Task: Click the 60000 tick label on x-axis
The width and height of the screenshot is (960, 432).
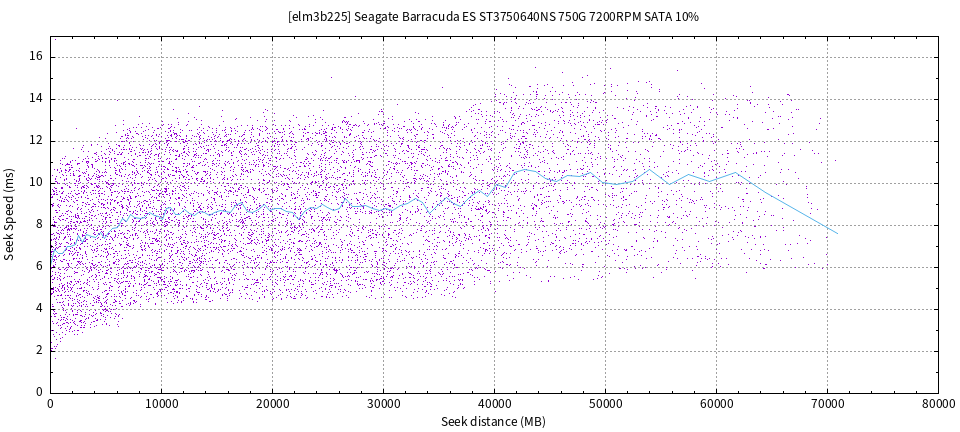Action: point(716,404)
